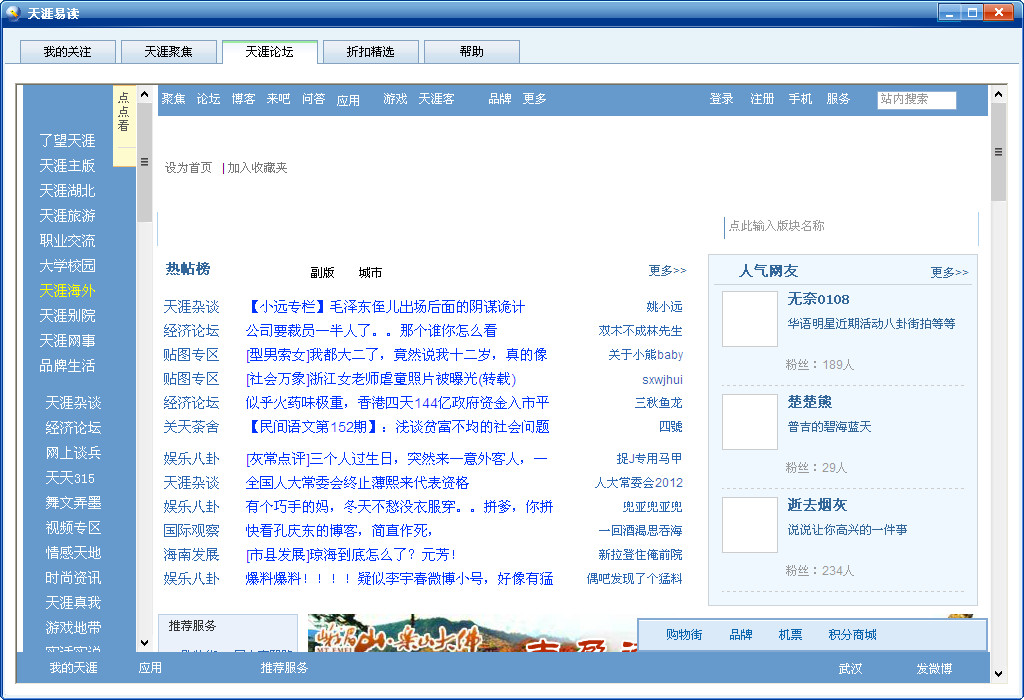Click 聚焦 in the top navigation bar
Screen dimensions: 1024x700
pyautogui.click(x=174, y=99)
